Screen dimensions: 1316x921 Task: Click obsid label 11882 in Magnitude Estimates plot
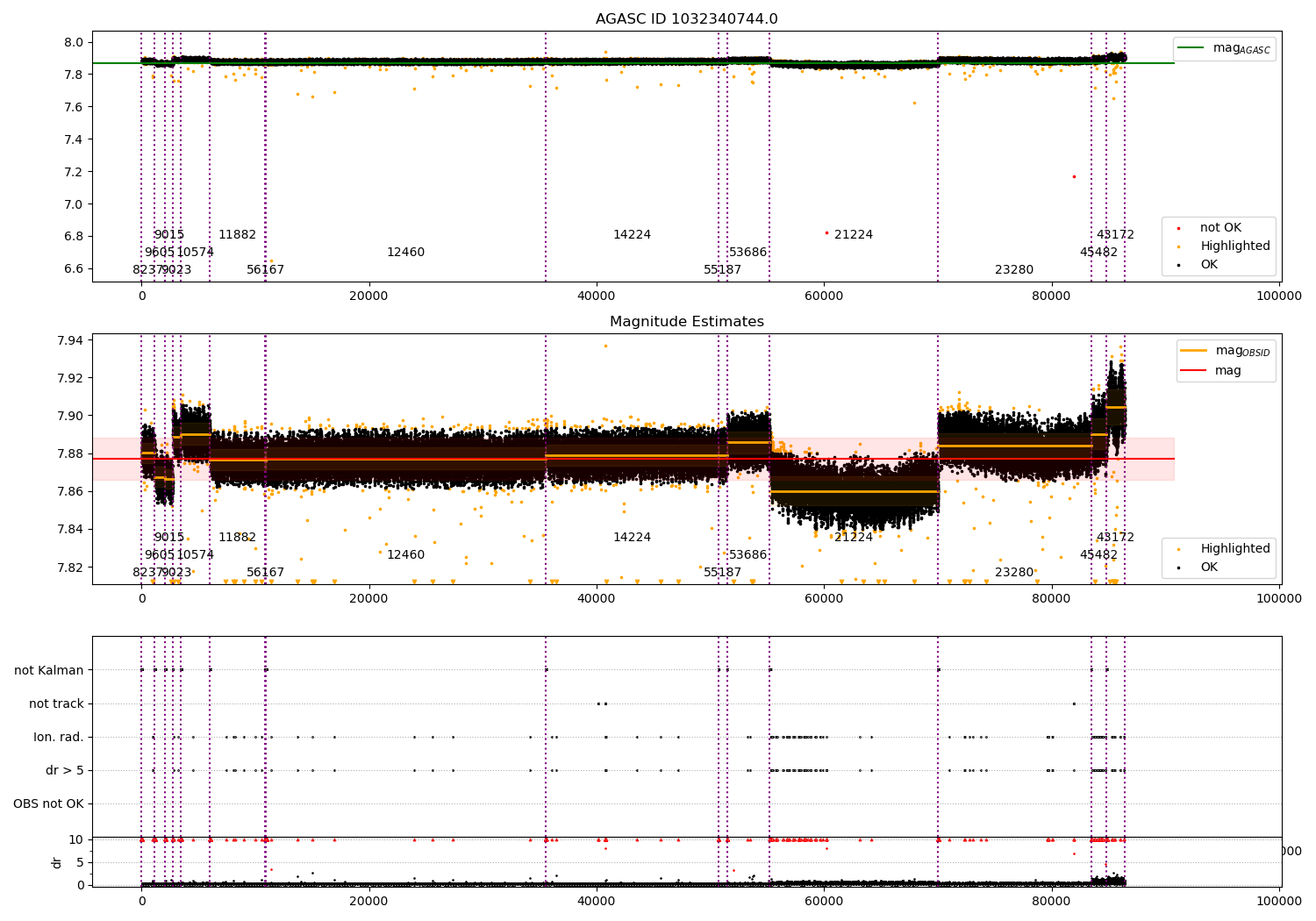(238, 538)
